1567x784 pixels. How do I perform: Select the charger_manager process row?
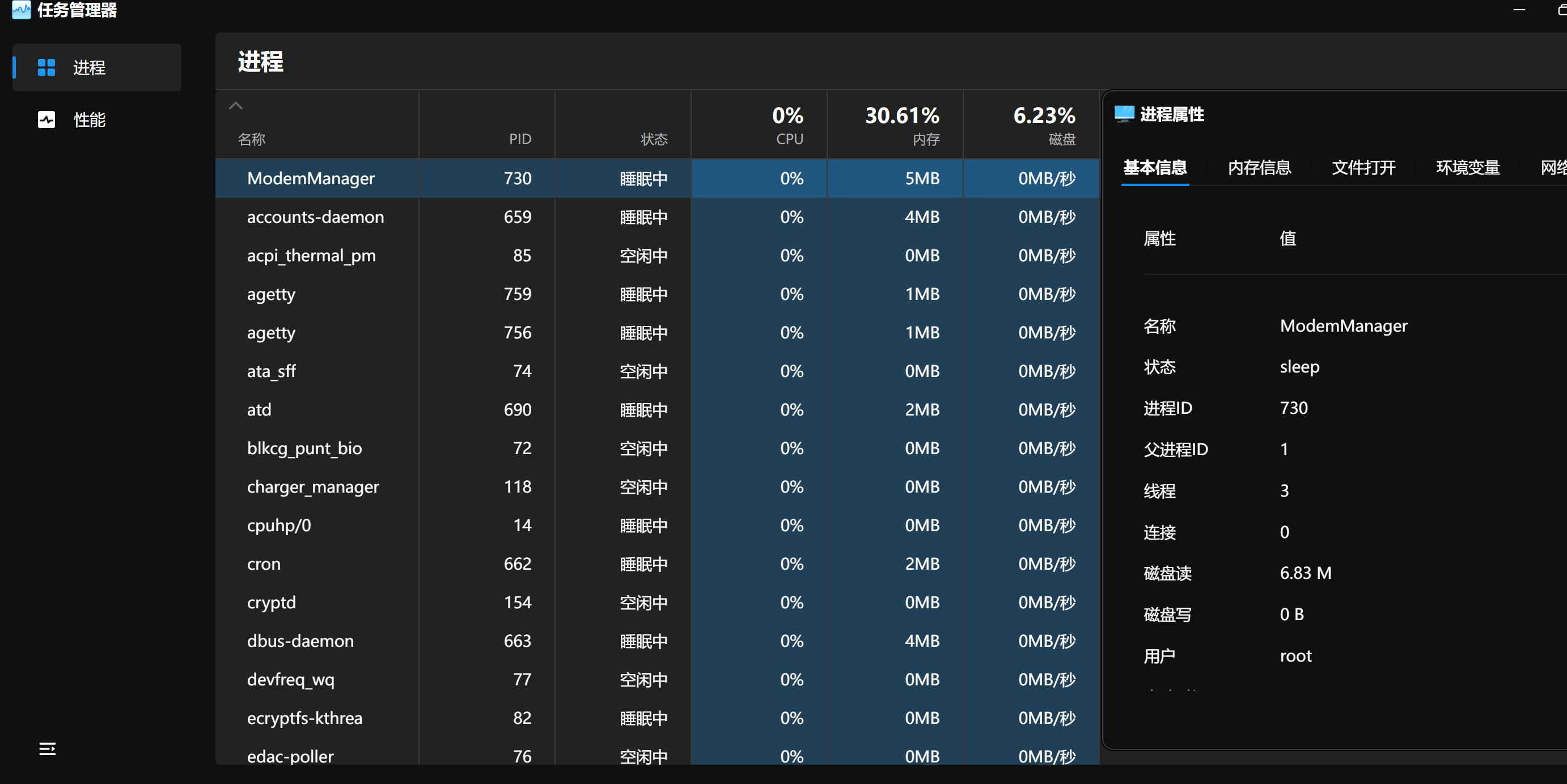[313, 486]
